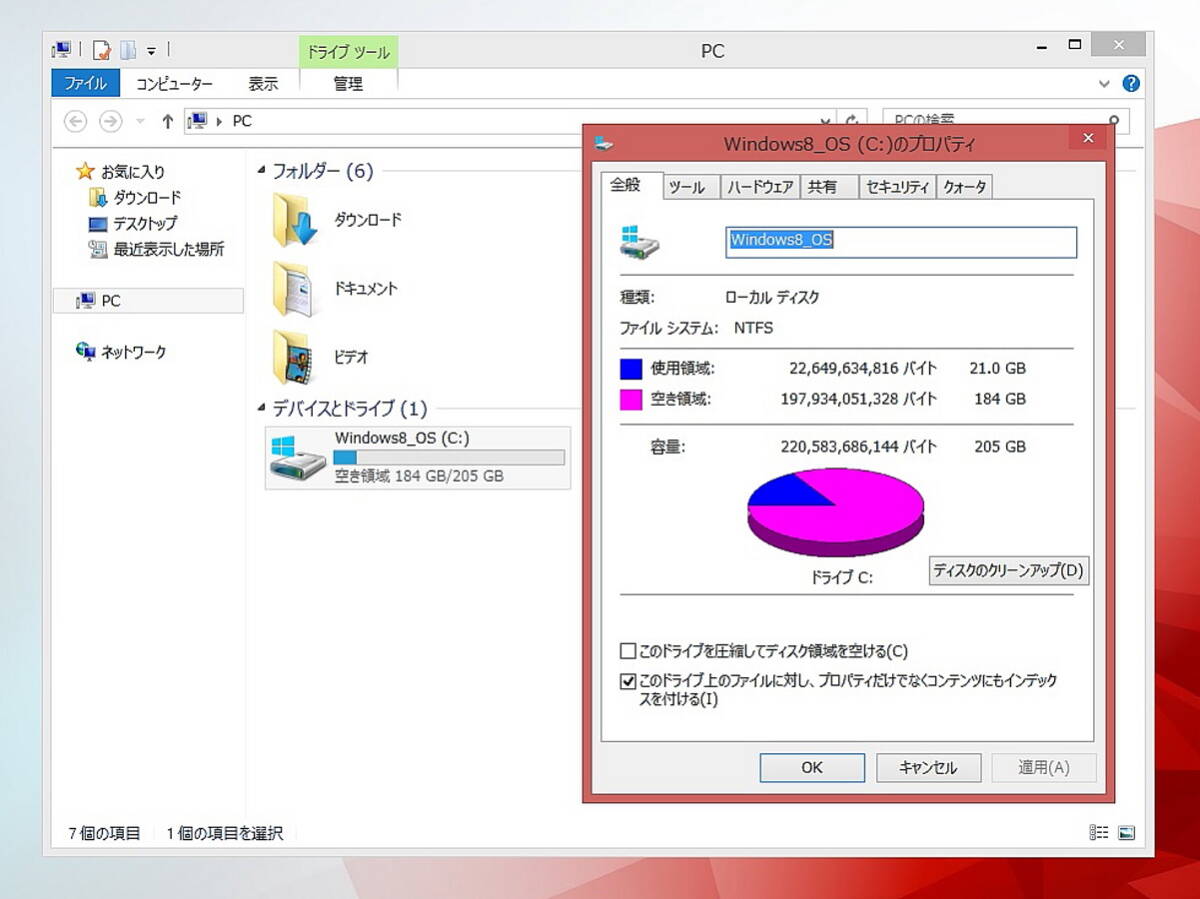1200x899 pixels.
Task: Click the ネットワーク globe icon in sidebar
Action: 86,352
